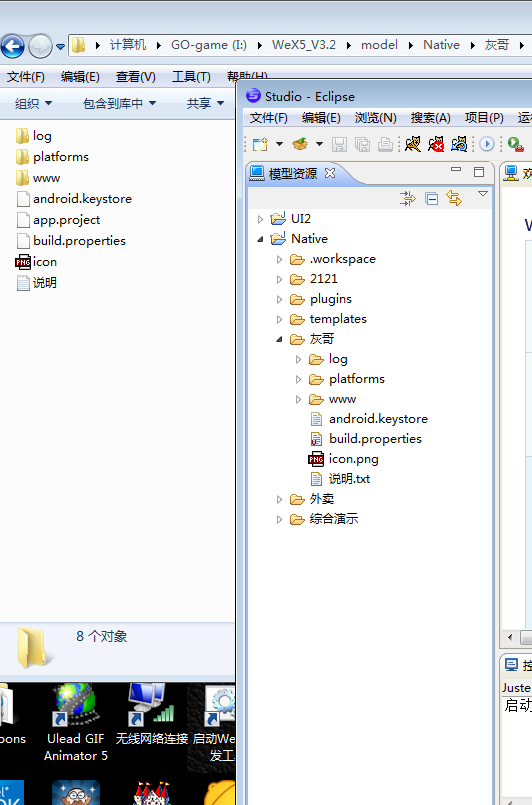Collapse the 灰哥 folder node

coord(279,339)
